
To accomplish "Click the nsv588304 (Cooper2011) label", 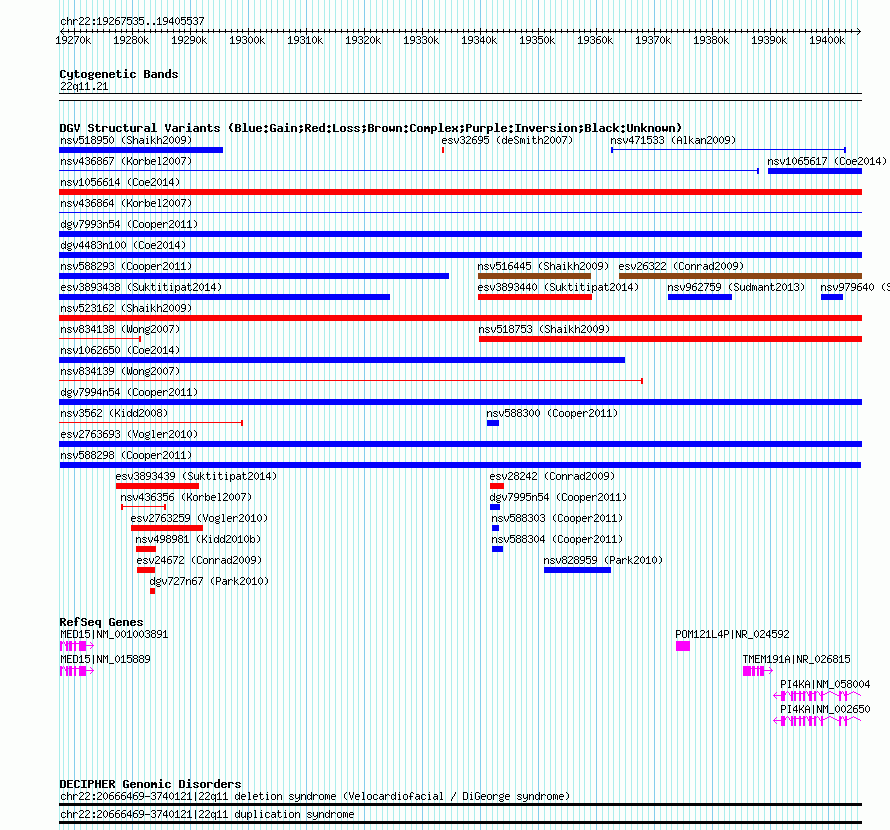I will pyautogui.click(x=557, y=539).
